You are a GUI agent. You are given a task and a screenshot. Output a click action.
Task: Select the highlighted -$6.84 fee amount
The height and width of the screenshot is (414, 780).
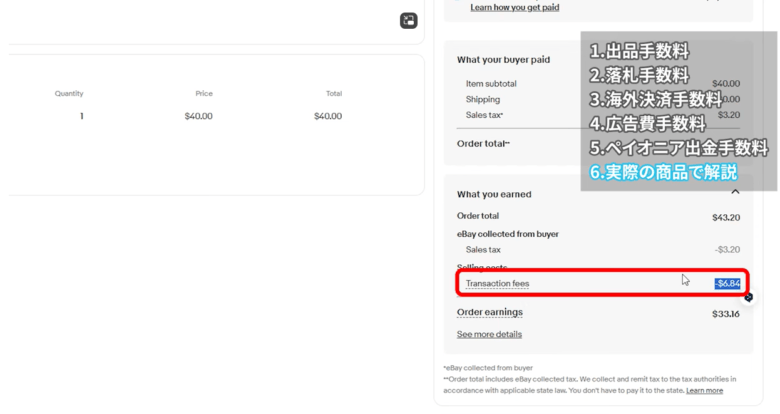point(727,284)
